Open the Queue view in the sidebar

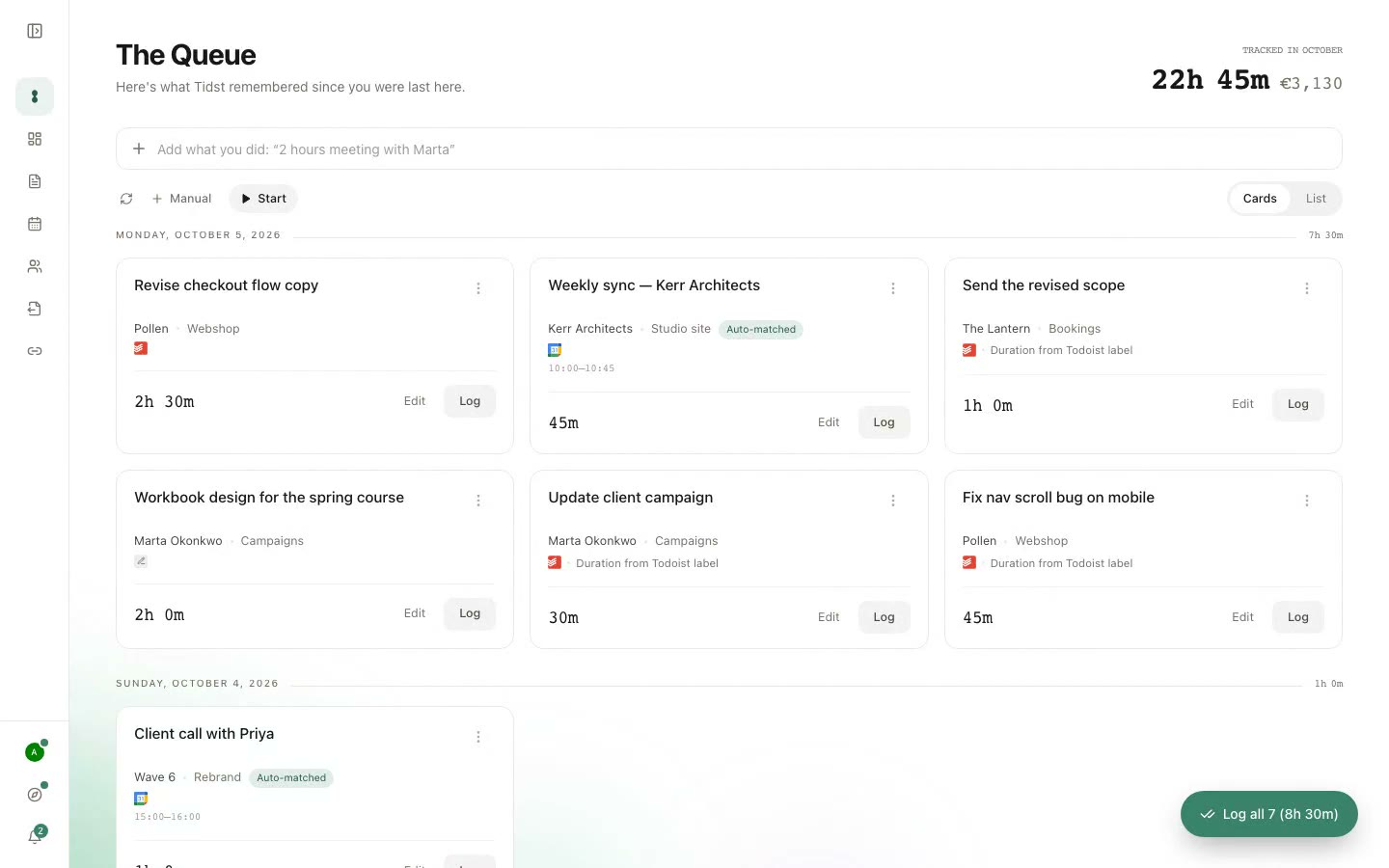[35, 96]
